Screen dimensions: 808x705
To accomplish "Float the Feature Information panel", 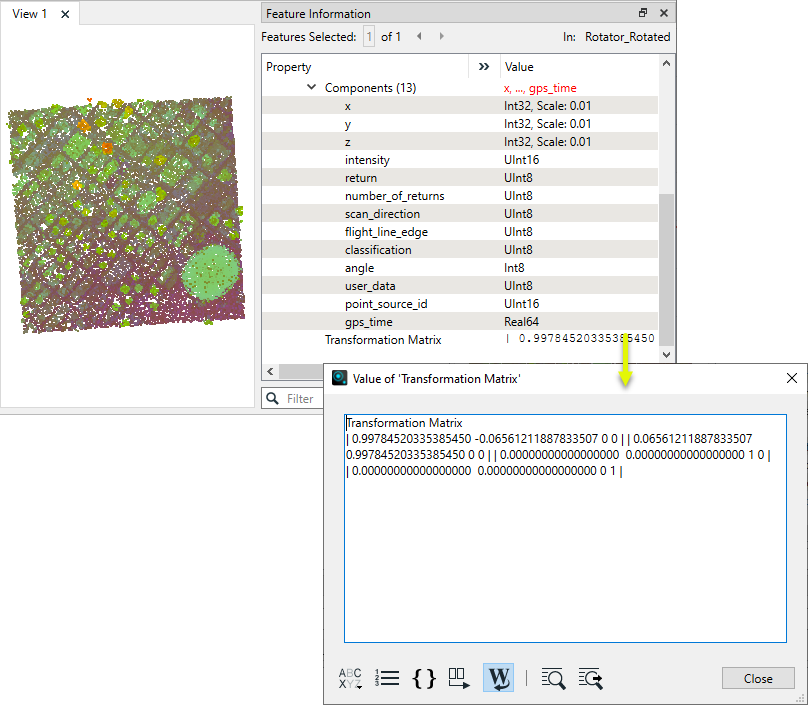I will (x=643, y=14).
